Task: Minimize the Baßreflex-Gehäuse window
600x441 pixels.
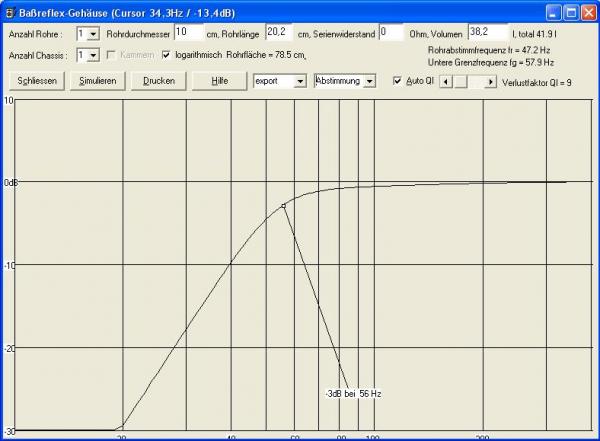Action: tap(547, 12)
